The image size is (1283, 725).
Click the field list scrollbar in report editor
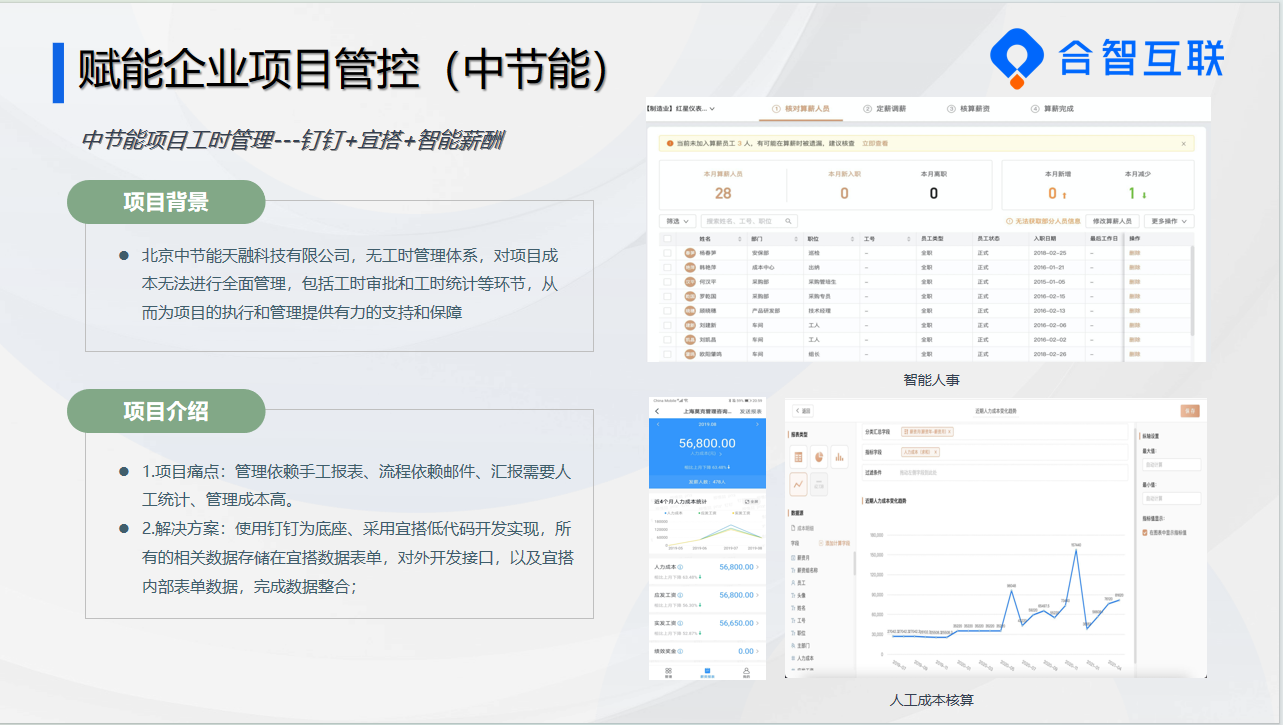854,563
